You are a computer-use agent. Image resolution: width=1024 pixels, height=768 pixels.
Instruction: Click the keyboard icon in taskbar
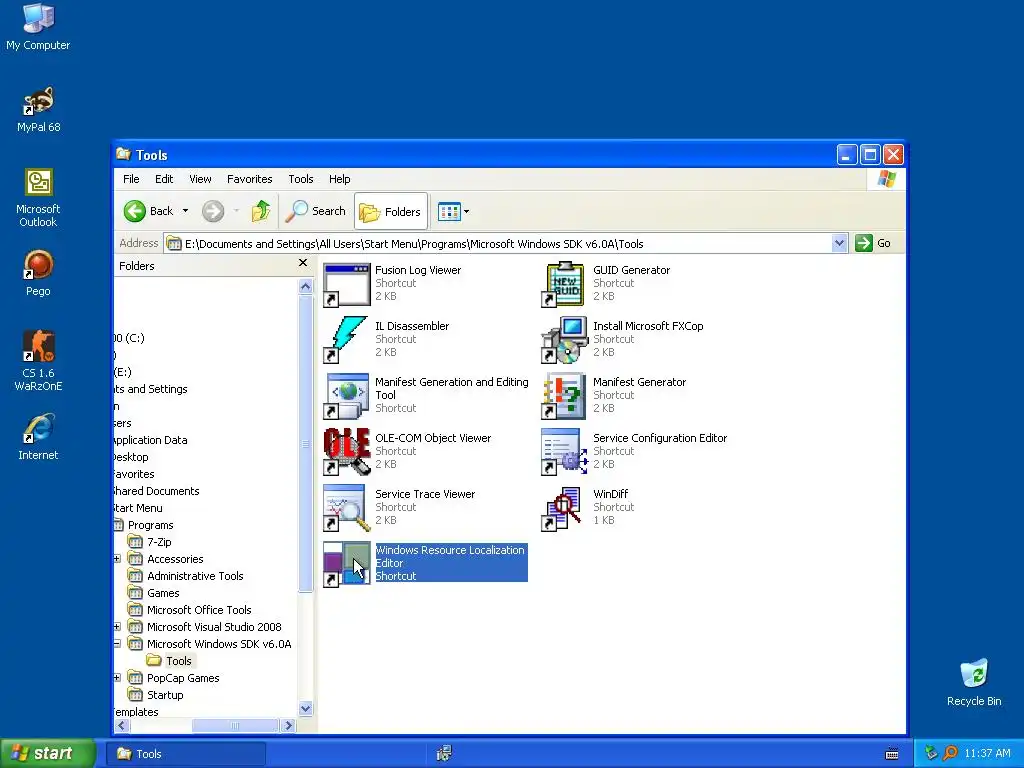891,754
